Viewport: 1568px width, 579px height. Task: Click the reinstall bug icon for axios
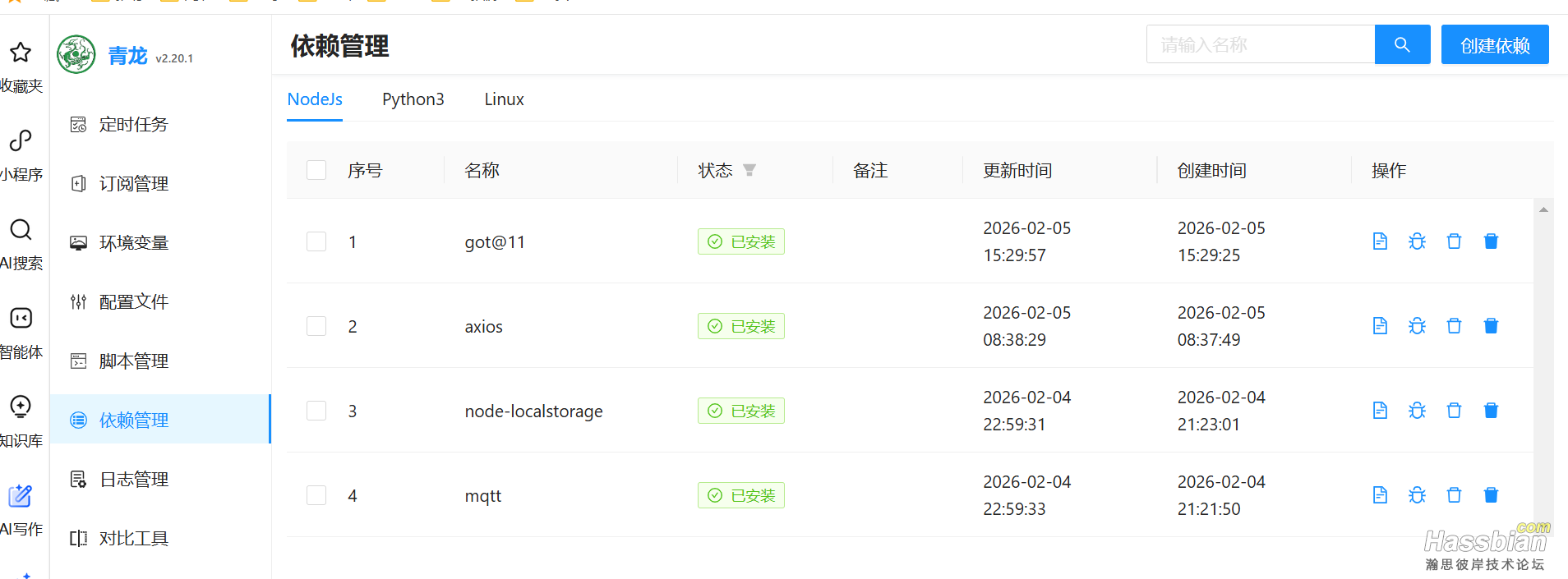[x=1417, y=326]
